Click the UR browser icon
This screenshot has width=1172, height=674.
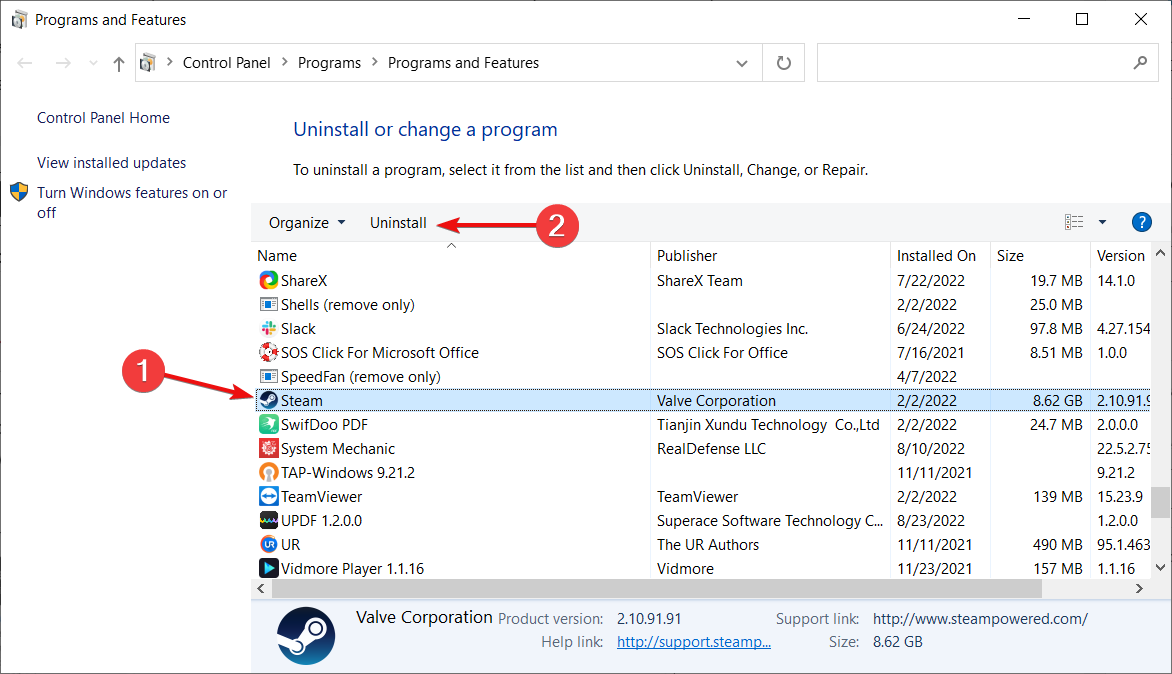pyautogui.click(x=268, y=544)
